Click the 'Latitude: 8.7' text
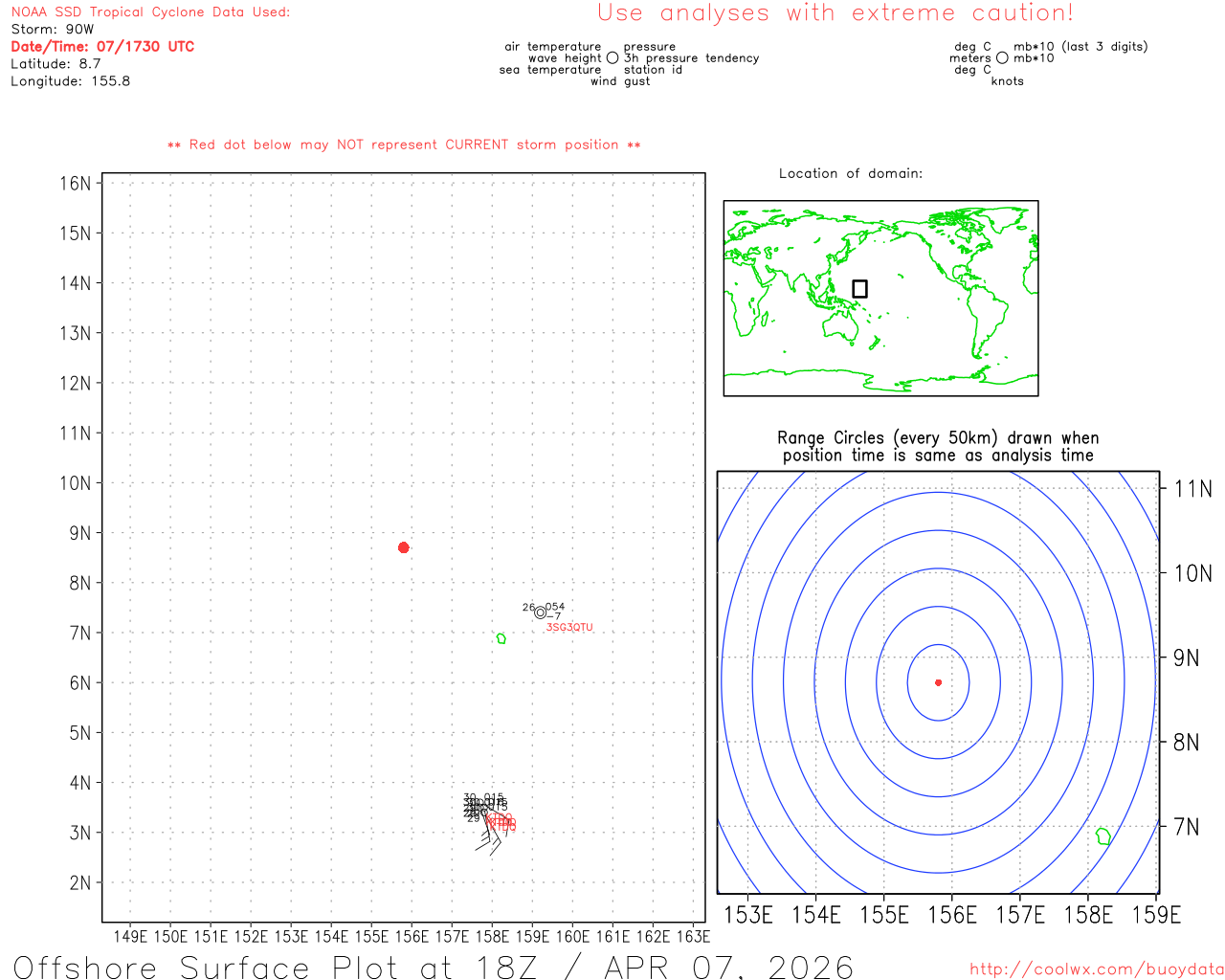This screenshot has height=980, width=1225. click(56, 64)
